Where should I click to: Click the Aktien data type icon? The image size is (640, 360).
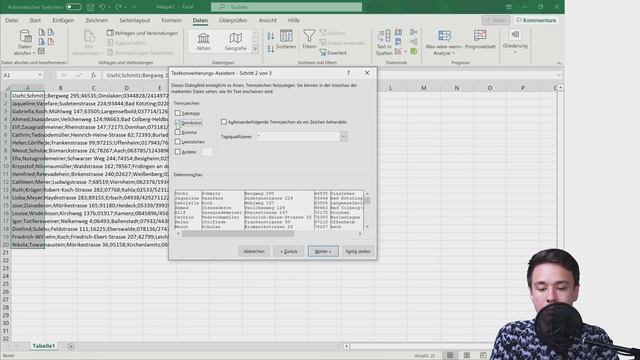click(203, 38)
